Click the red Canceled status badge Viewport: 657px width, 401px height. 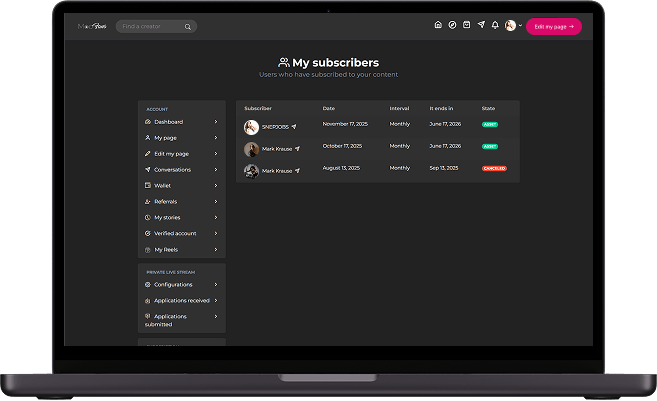point(494,168)
